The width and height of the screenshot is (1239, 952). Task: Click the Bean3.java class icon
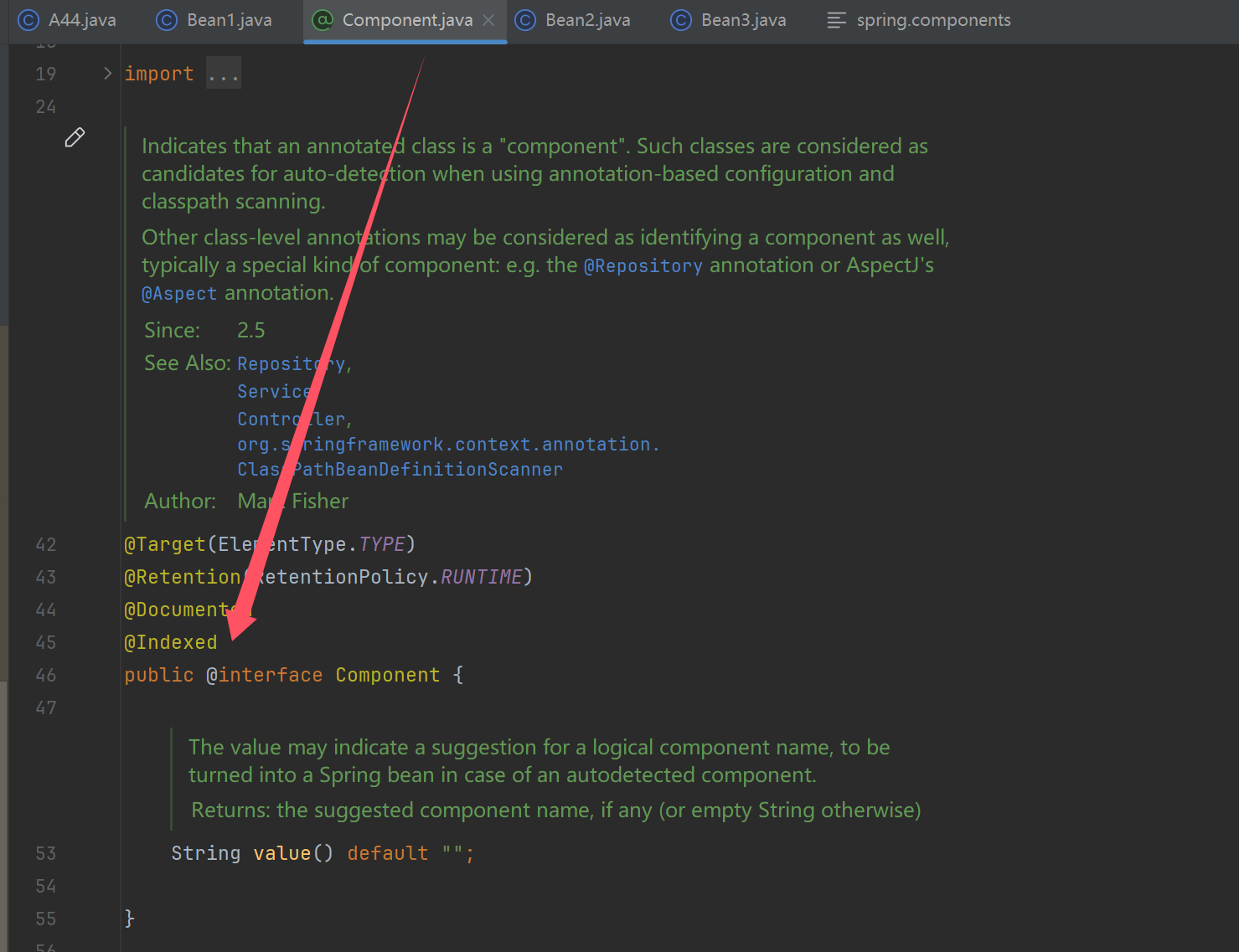681,20
